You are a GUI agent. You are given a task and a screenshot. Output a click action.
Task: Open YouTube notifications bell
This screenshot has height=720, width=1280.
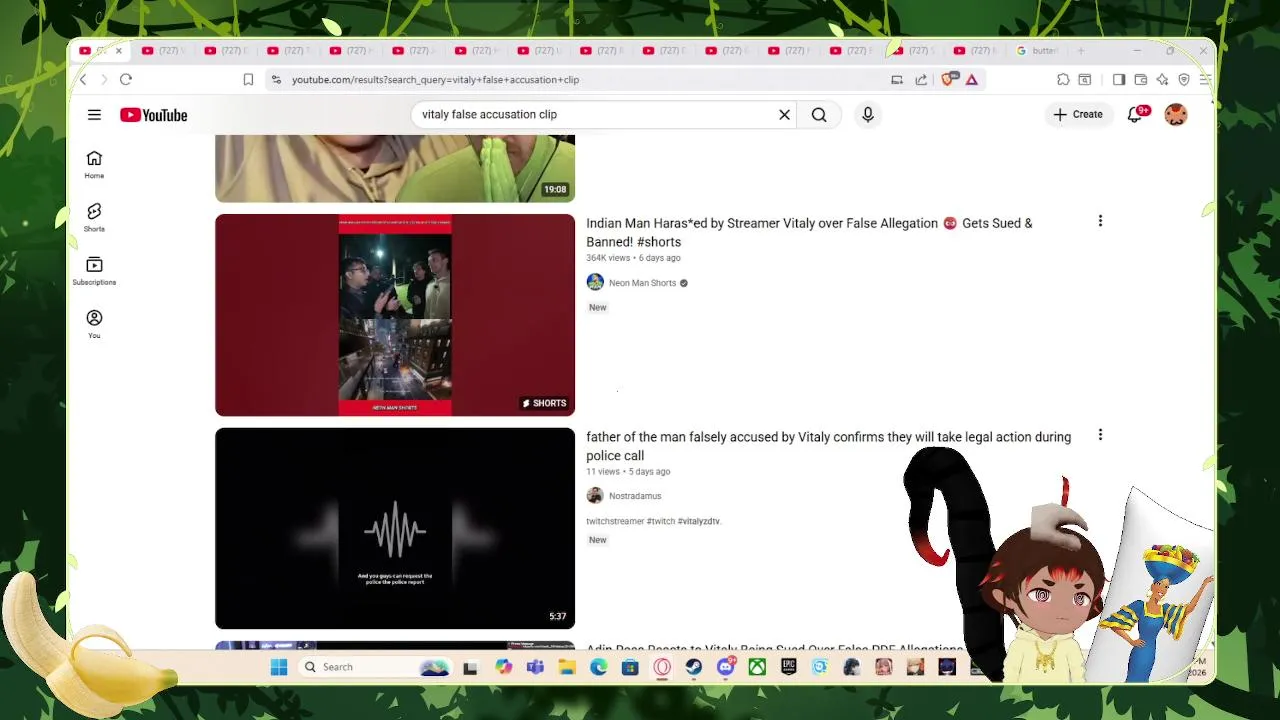coord(1135,115)
